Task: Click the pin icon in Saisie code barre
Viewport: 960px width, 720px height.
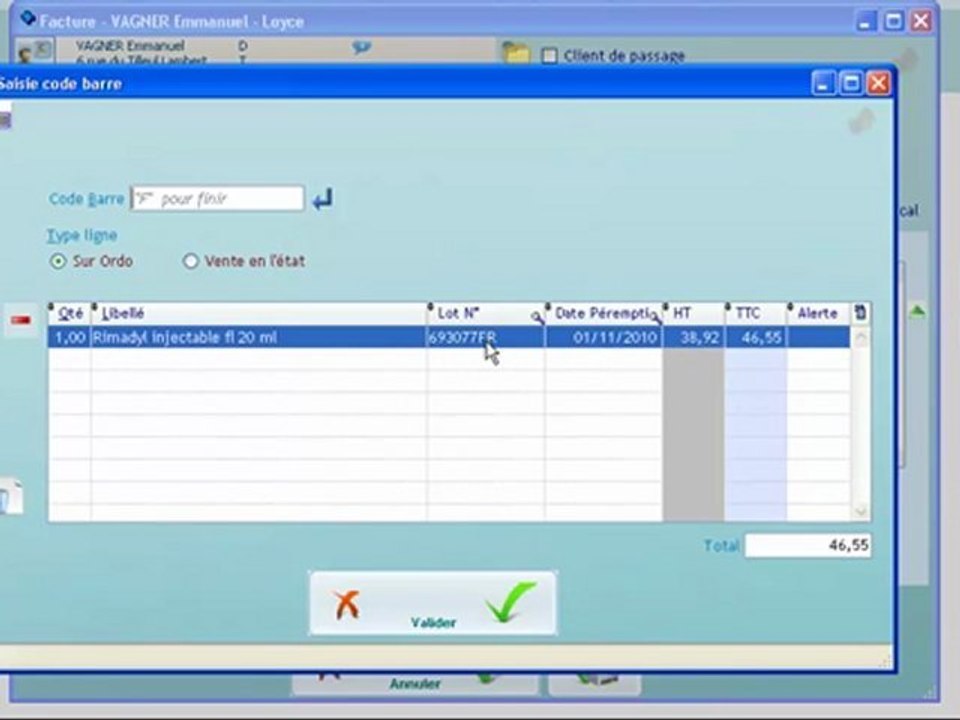Action: (862, 121)
